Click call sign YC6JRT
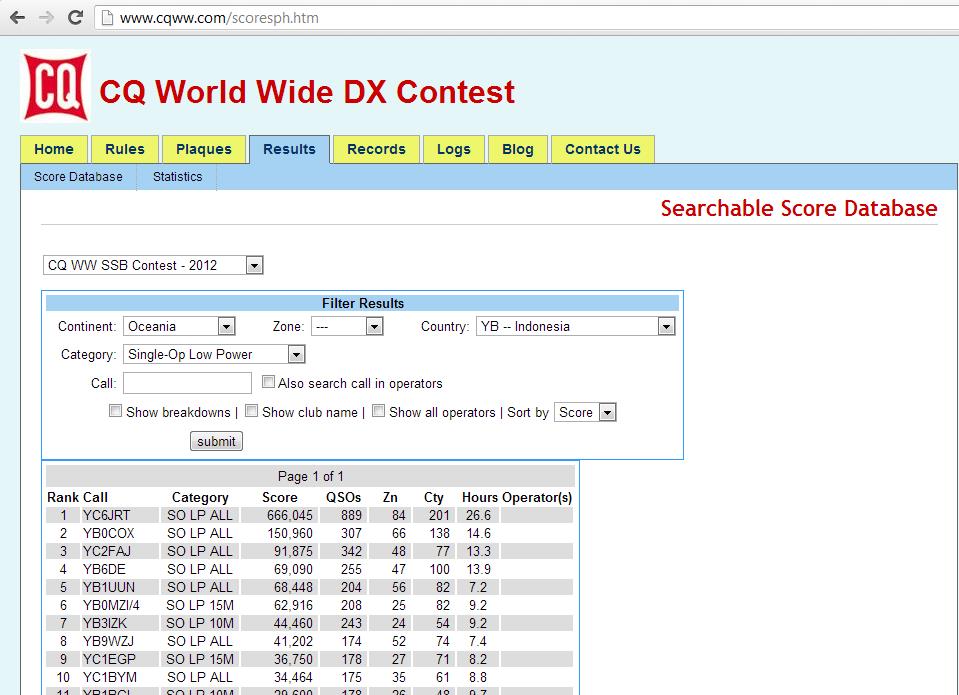This screenshot has width=959, height=695. (106, 516)
